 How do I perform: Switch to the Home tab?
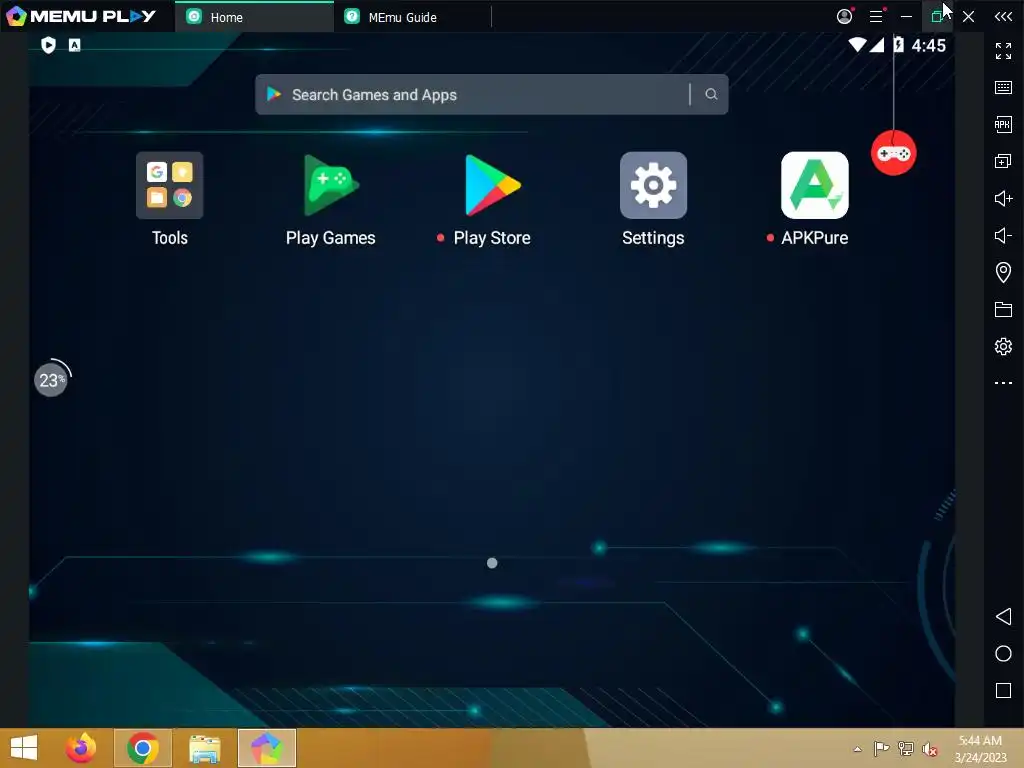coord(254,17)
